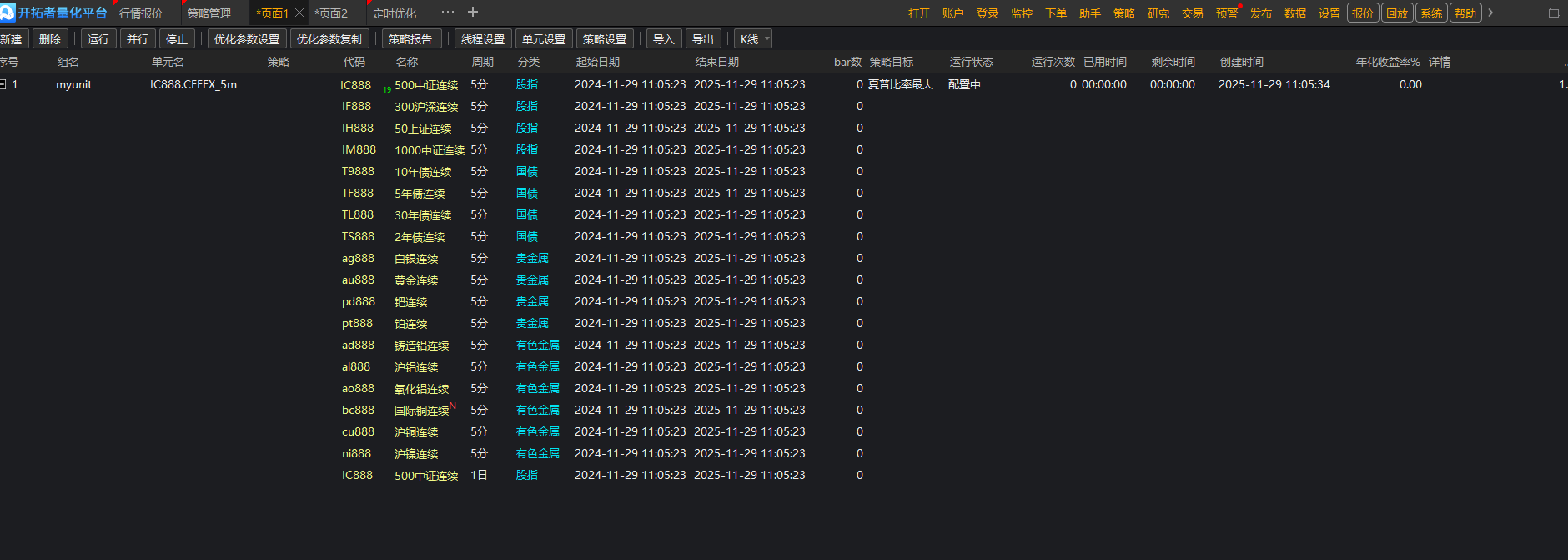Select the au888 黄金连续 row

tap(416, 280)
